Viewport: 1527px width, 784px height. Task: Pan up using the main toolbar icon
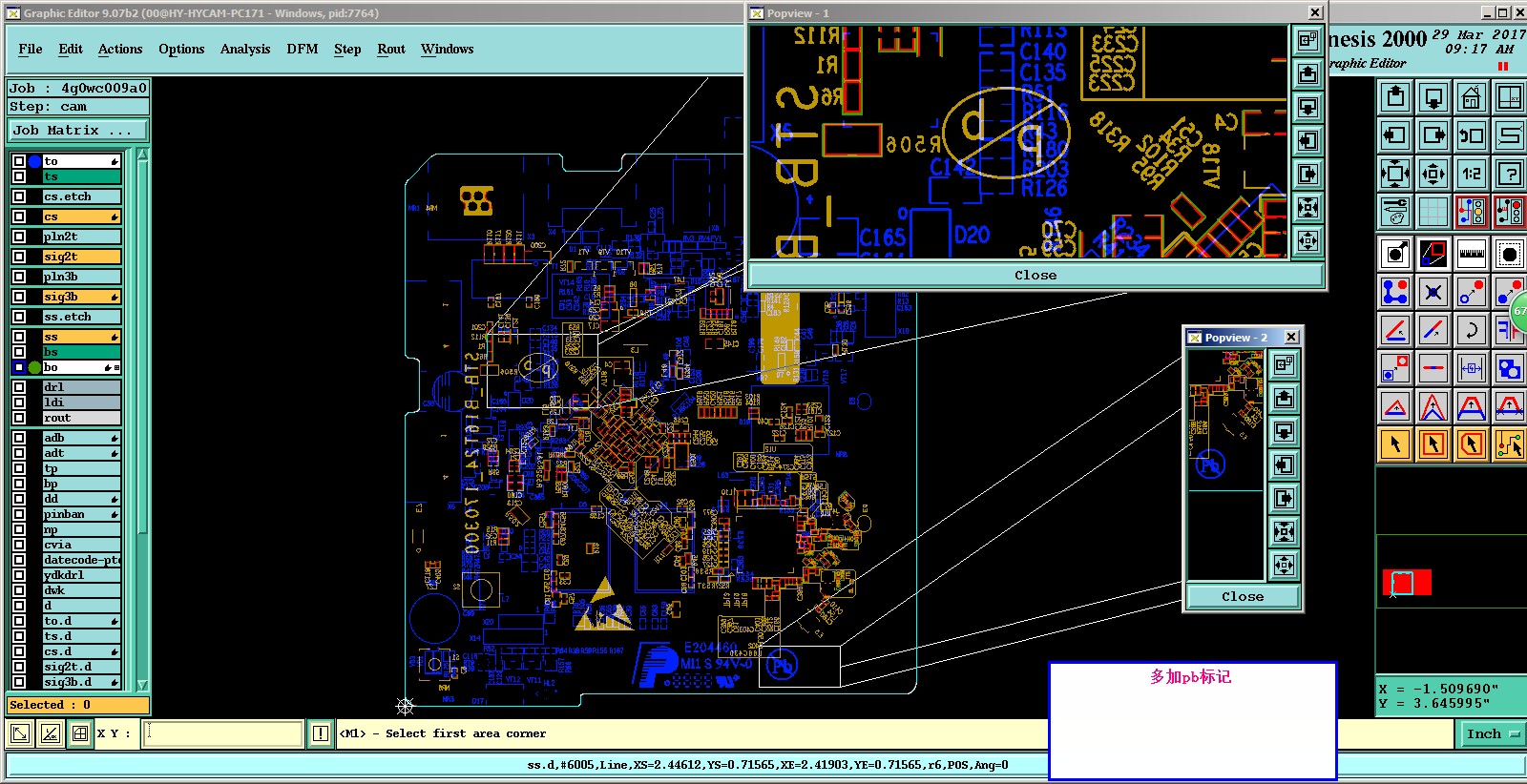[1395, 97]
